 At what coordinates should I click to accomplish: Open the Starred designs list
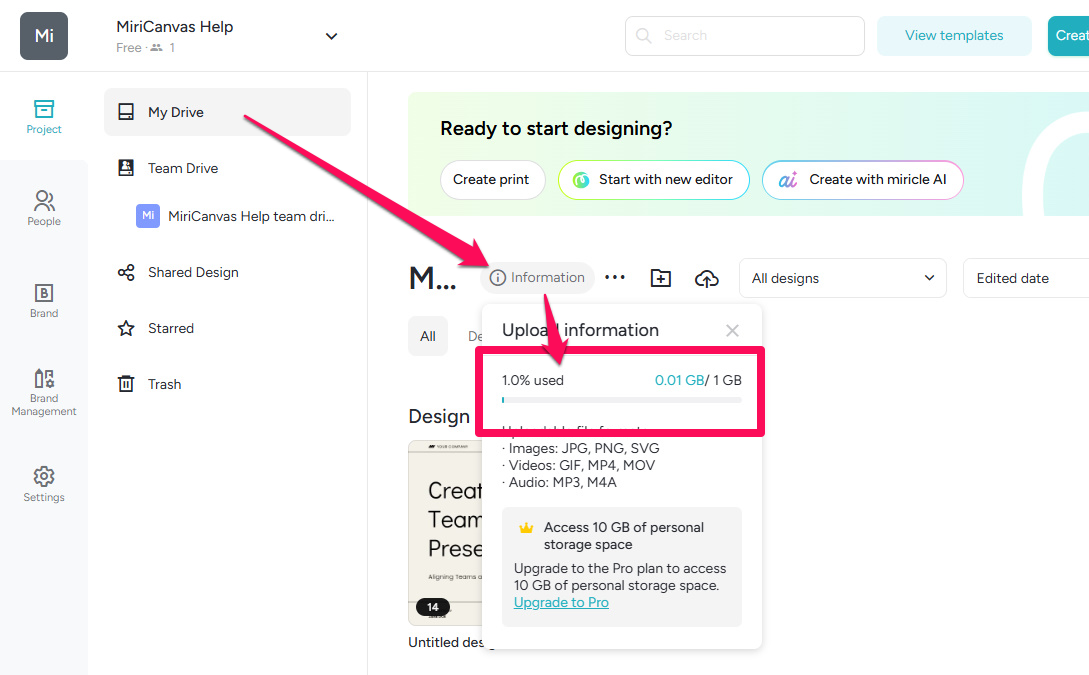170,328
